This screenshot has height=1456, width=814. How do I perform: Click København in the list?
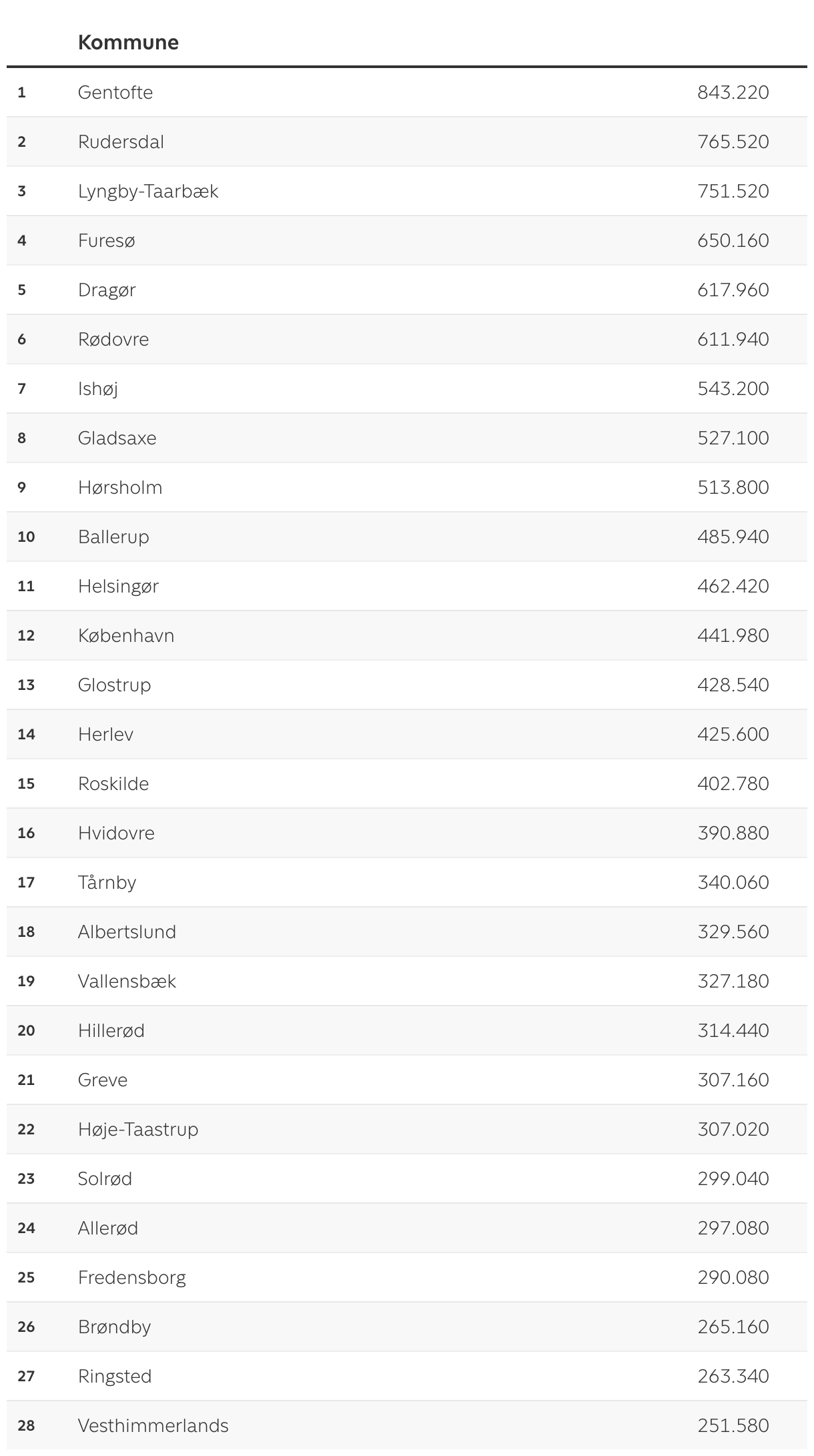tap(126, 635)
